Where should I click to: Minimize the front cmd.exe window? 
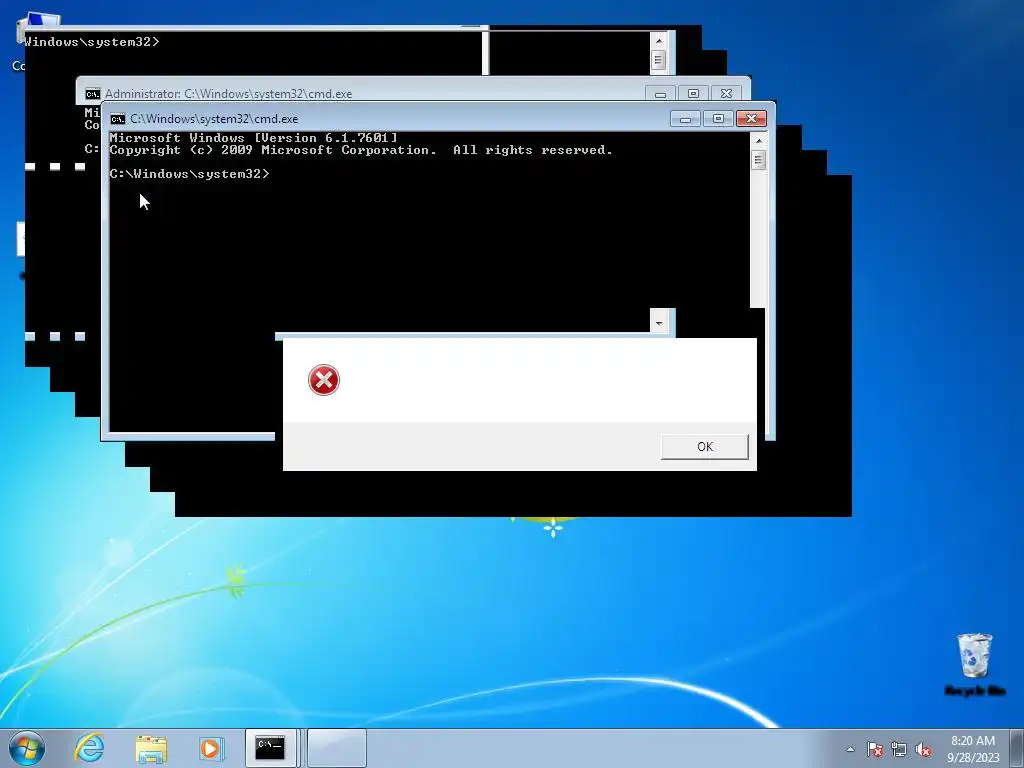685,119
